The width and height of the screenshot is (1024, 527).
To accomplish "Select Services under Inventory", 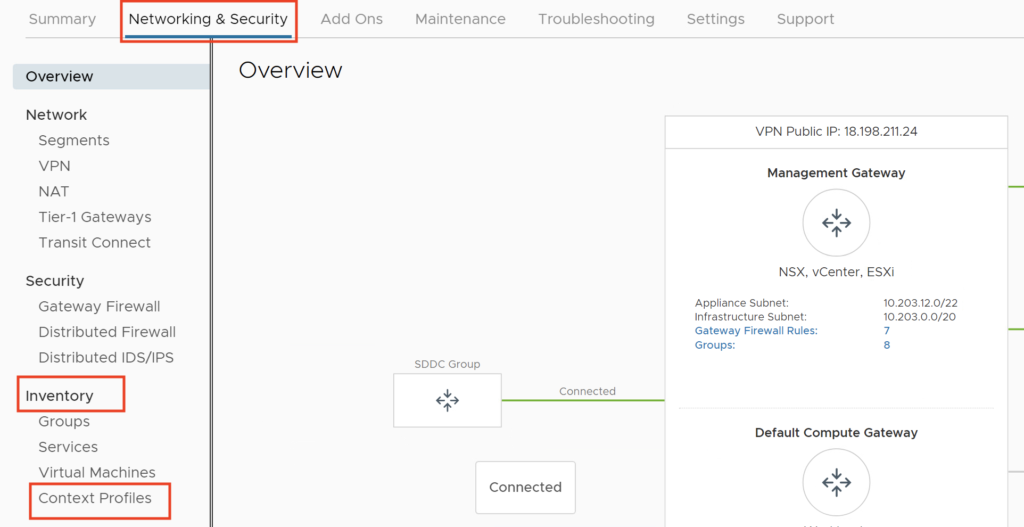I will coord(68,447).
